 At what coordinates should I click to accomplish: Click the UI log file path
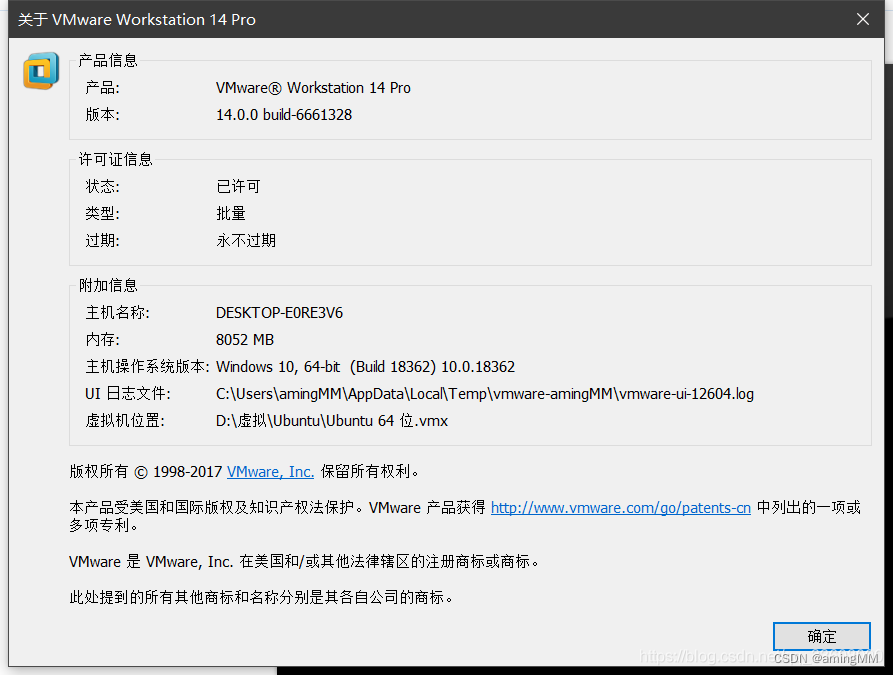(485, 394)
